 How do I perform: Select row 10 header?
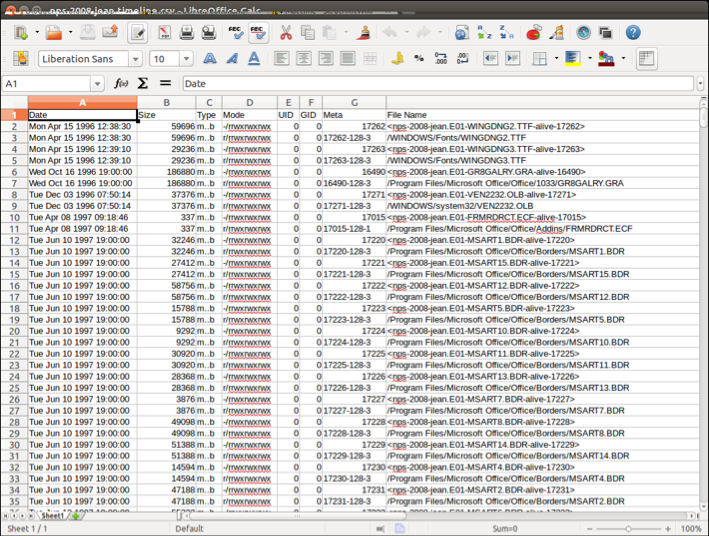[x=14, y=218]
